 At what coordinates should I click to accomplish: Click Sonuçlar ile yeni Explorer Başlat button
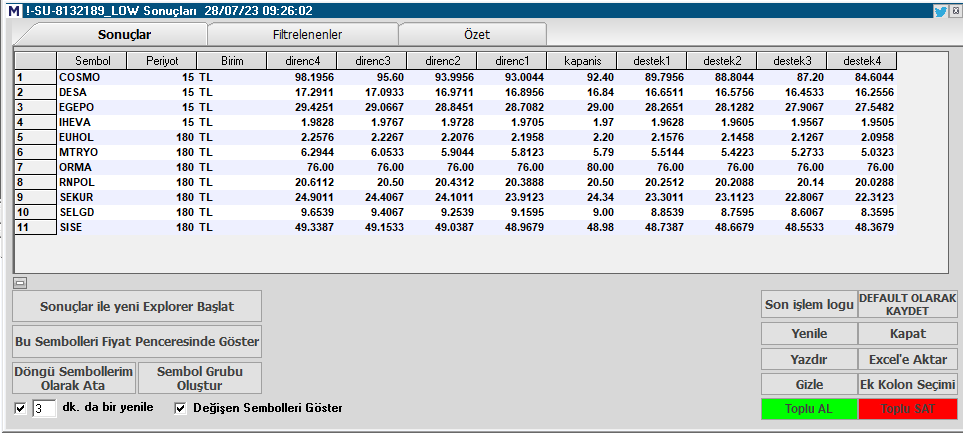[x=137, y=306]
